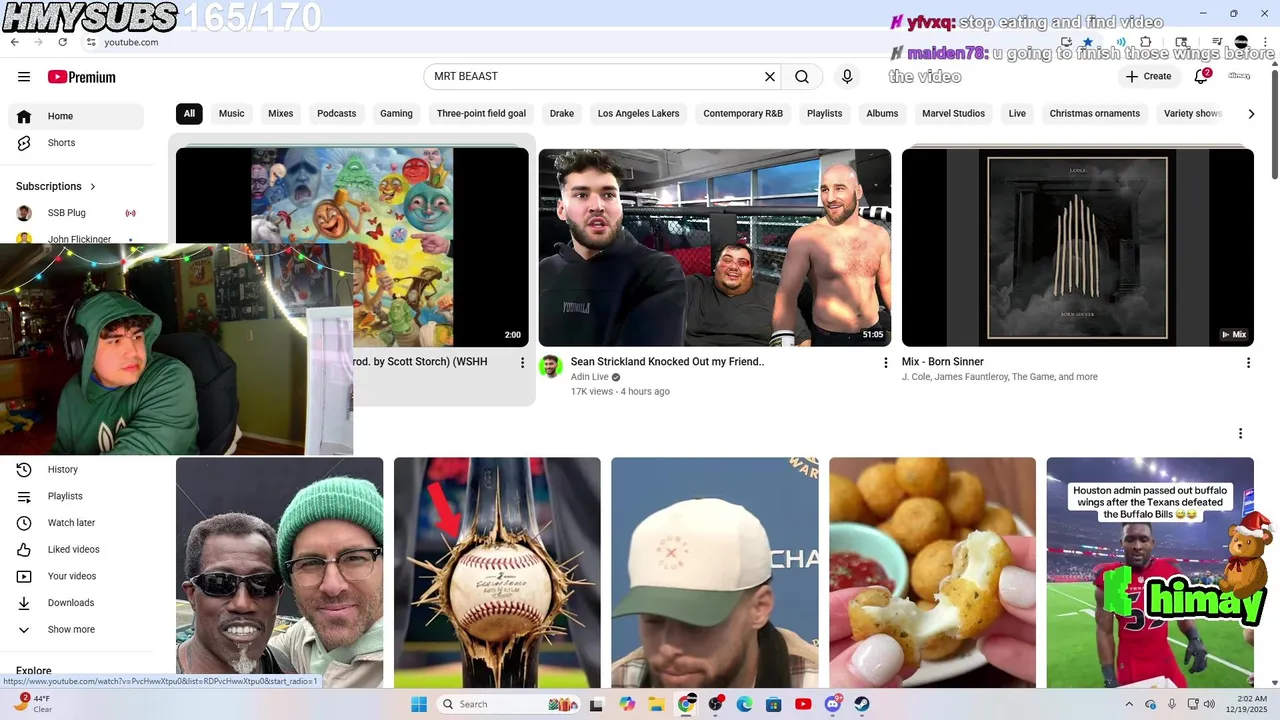The image size is (1280, 720).
Task: Show hidden system tray icons
Action: [x=1129, y=704]
